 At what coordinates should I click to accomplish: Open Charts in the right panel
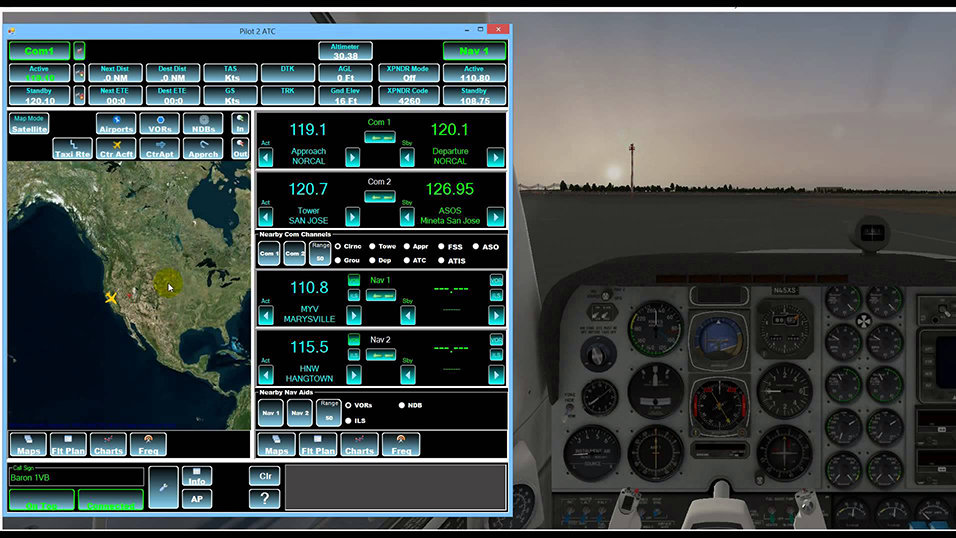[359, 445]
